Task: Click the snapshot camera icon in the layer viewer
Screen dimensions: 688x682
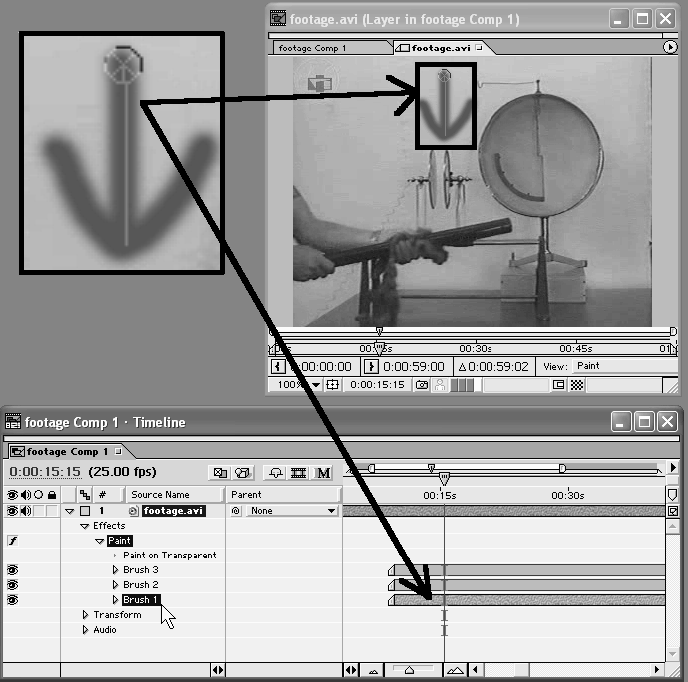Action: (x=422, y=384)
